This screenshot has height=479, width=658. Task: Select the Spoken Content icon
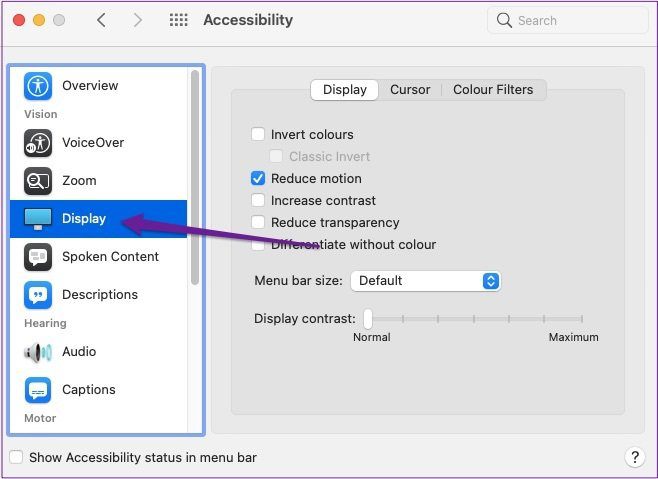[x=38, y=257]
